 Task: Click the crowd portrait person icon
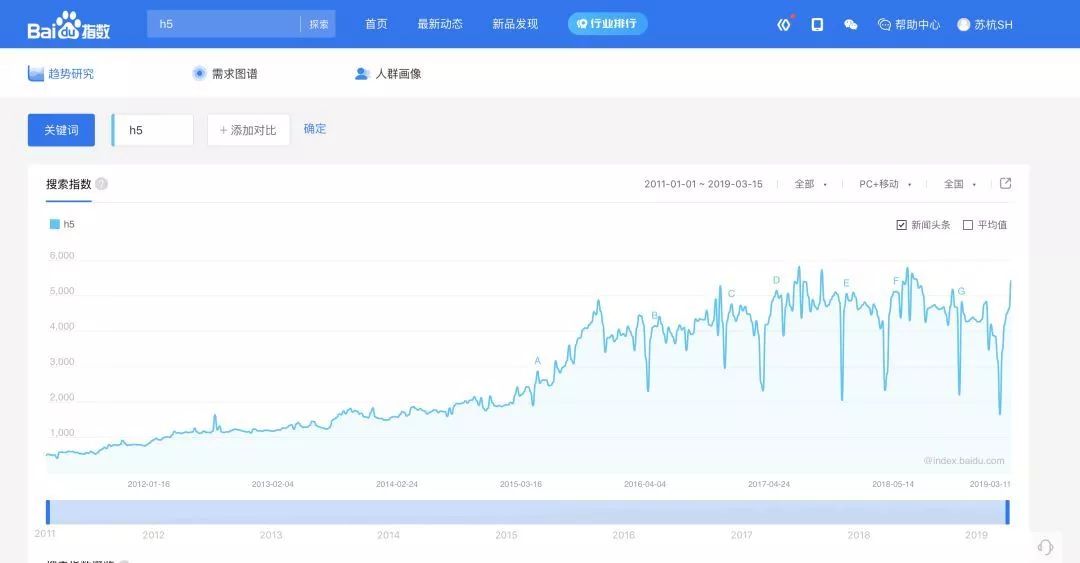click(362, 74)
